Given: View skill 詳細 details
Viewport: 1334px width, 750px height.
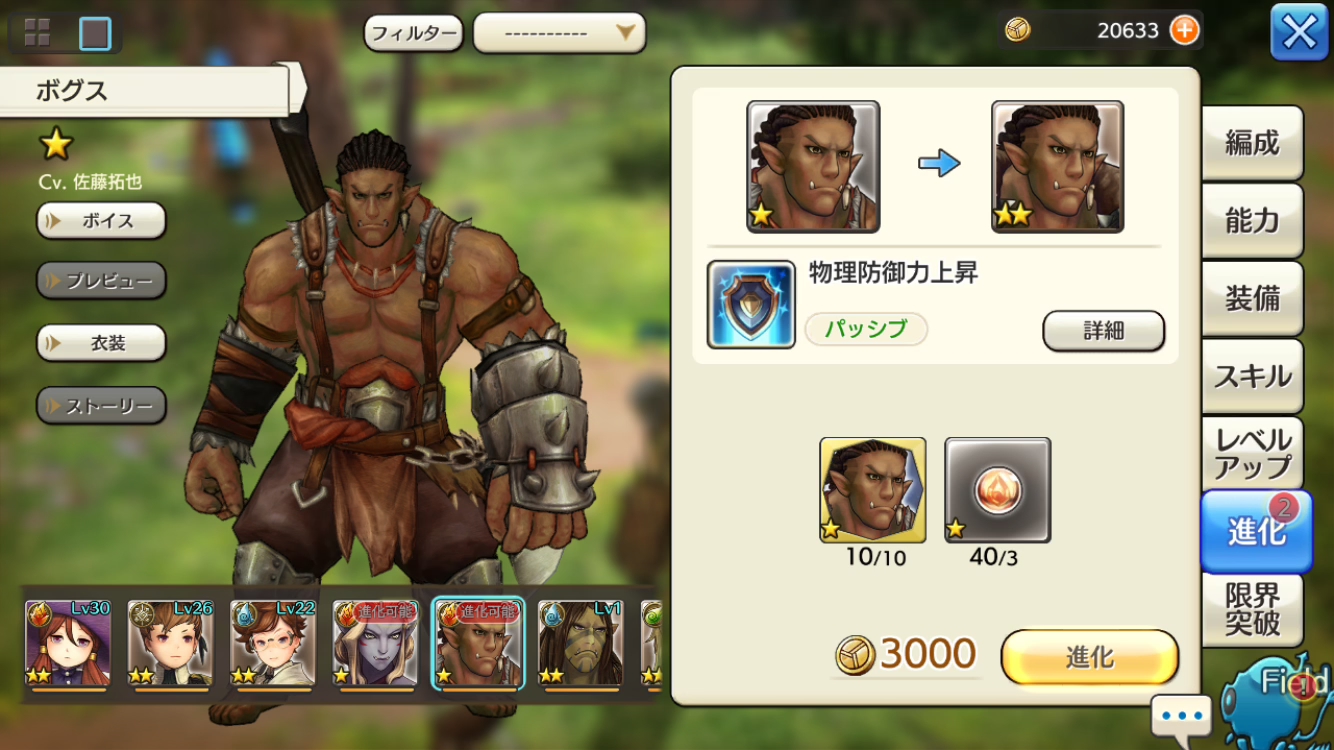Looking at the screenshot, I should [1103, 331].
